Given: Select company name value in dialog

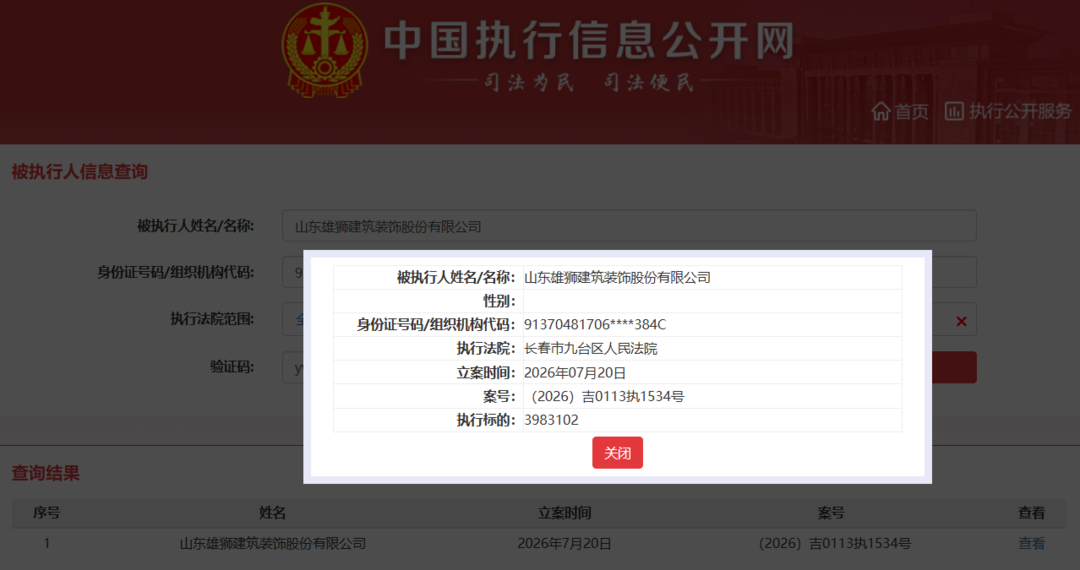Looking at the screenshot, I should tap(617, 277).
